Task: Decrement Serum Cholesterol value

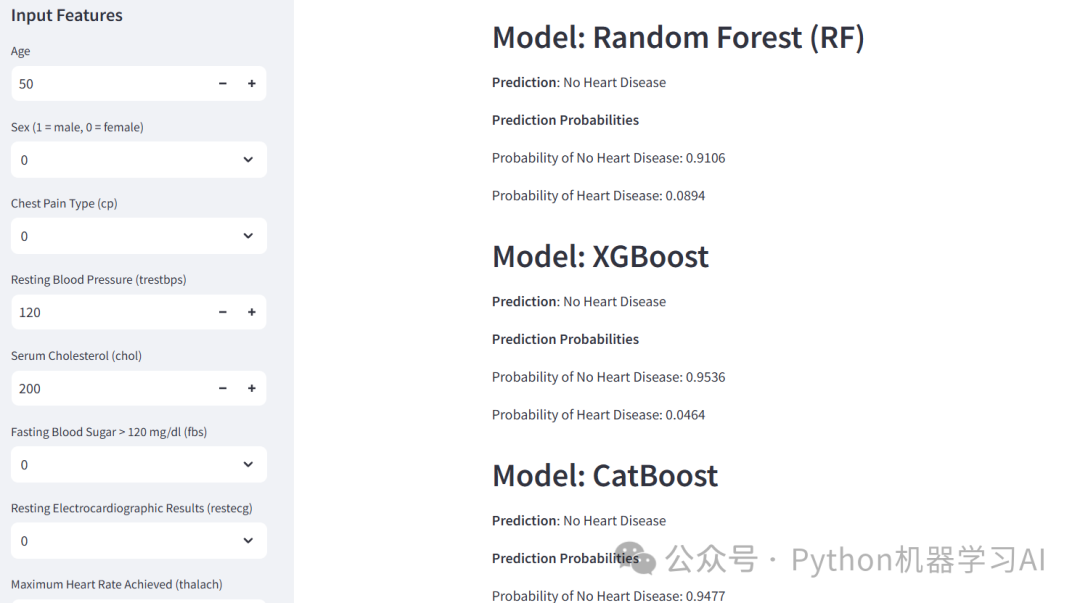Action: 223,388
